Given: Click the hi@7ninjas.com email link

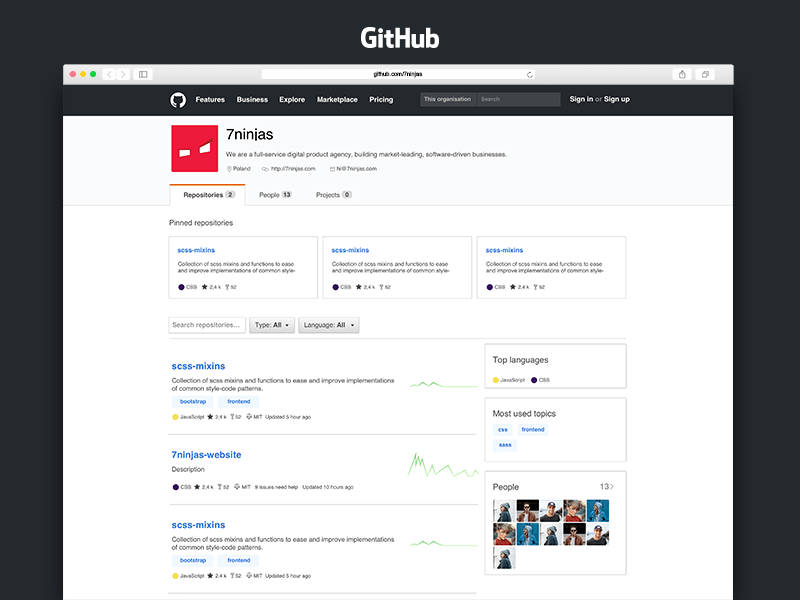Looking at the screenshot, I should 357,169.
